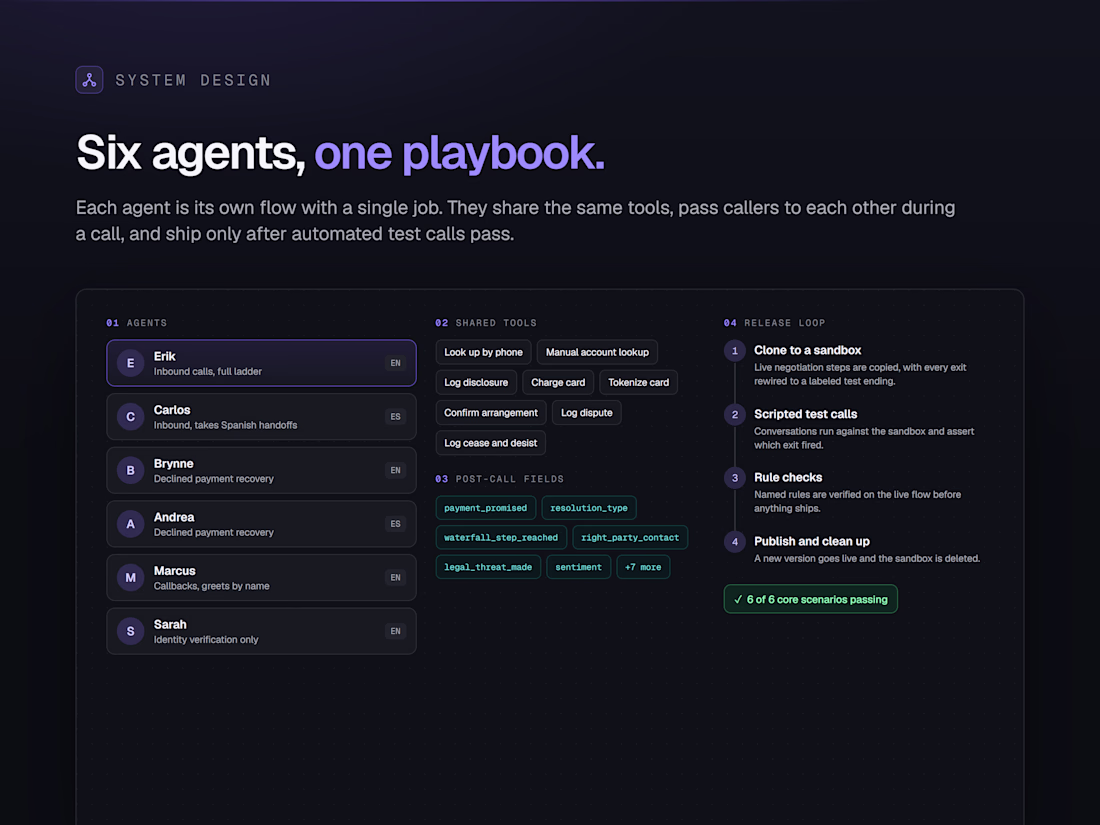
Task: Click the ES badge on Andrea's row
Action: point(396,524)
